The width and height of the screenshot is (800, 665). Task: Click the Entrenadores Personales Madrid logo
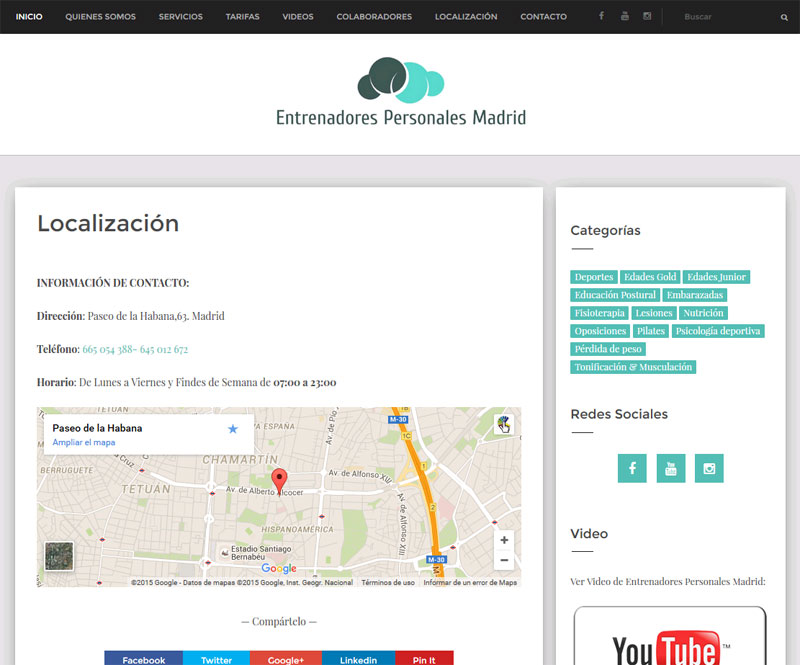point(400,93)
